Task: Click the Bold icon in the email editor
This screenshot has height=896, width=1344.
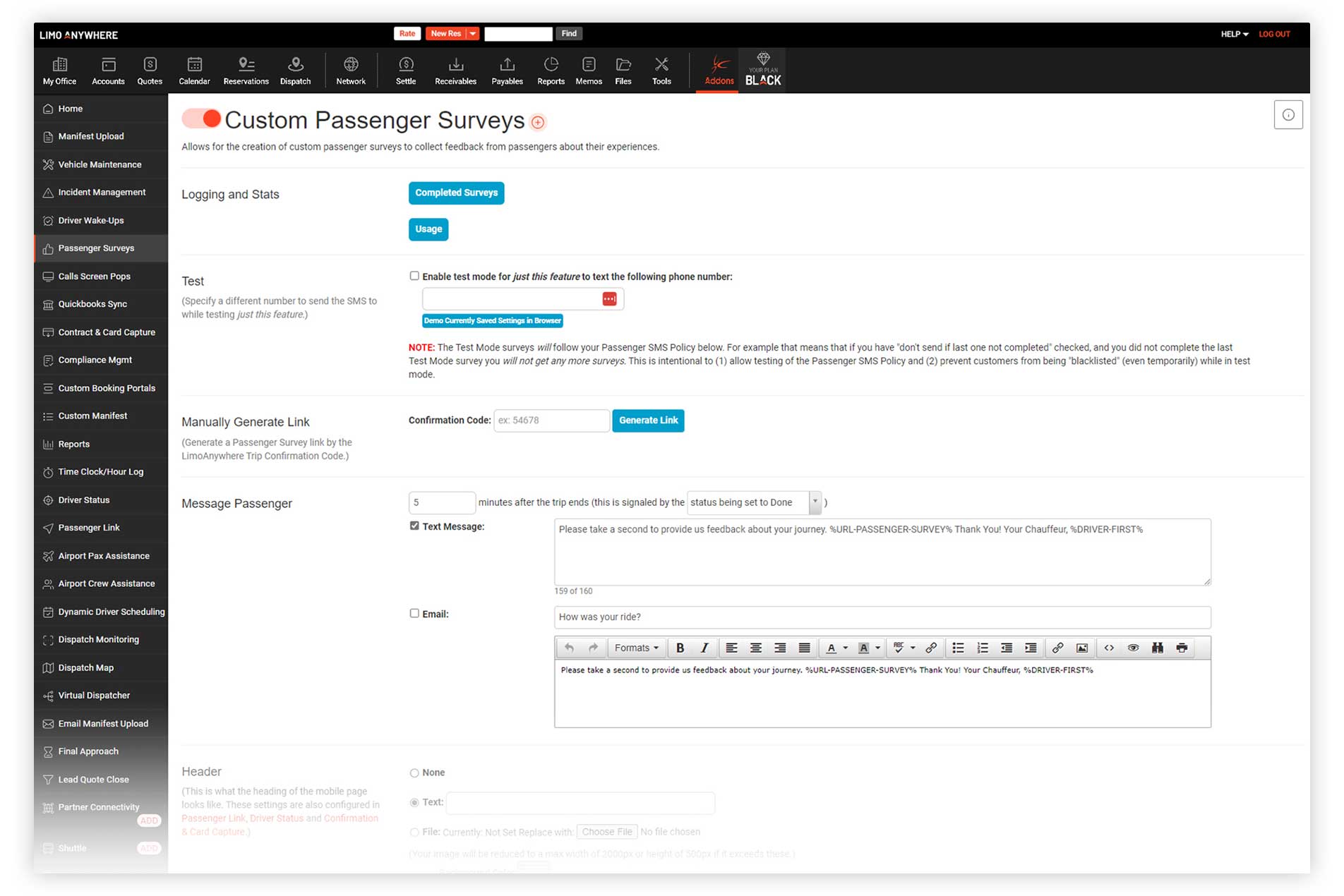Action: [680, 648]
